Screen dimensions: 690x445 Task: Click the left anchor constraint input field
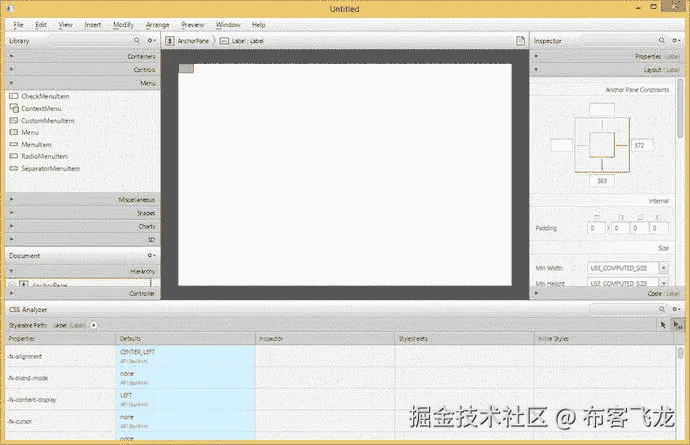click(562, 145)
